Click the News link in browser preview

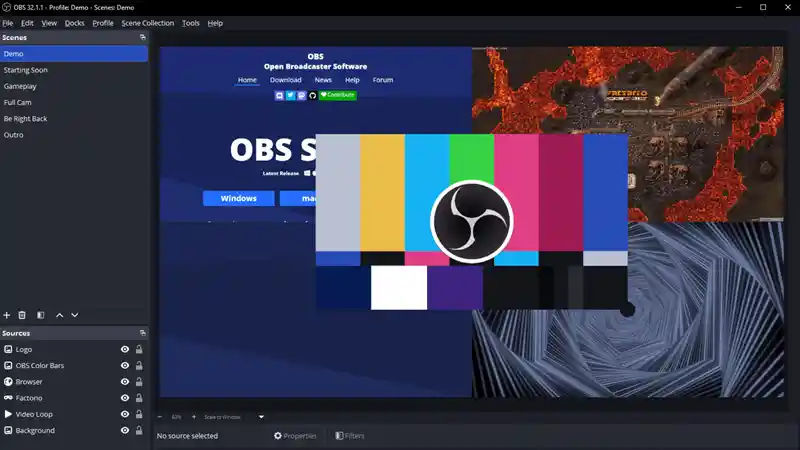(x=323, y=80)
